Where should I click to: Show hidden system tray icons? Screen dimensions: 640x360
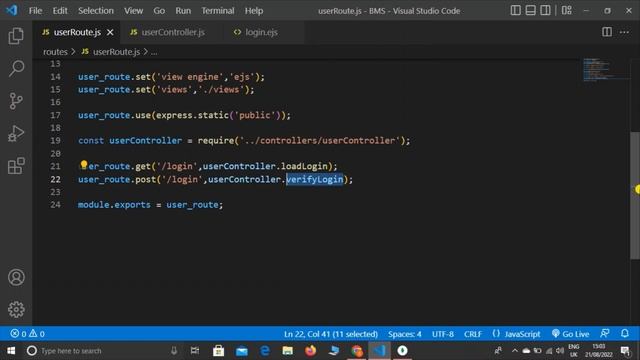tap(515, 351)
